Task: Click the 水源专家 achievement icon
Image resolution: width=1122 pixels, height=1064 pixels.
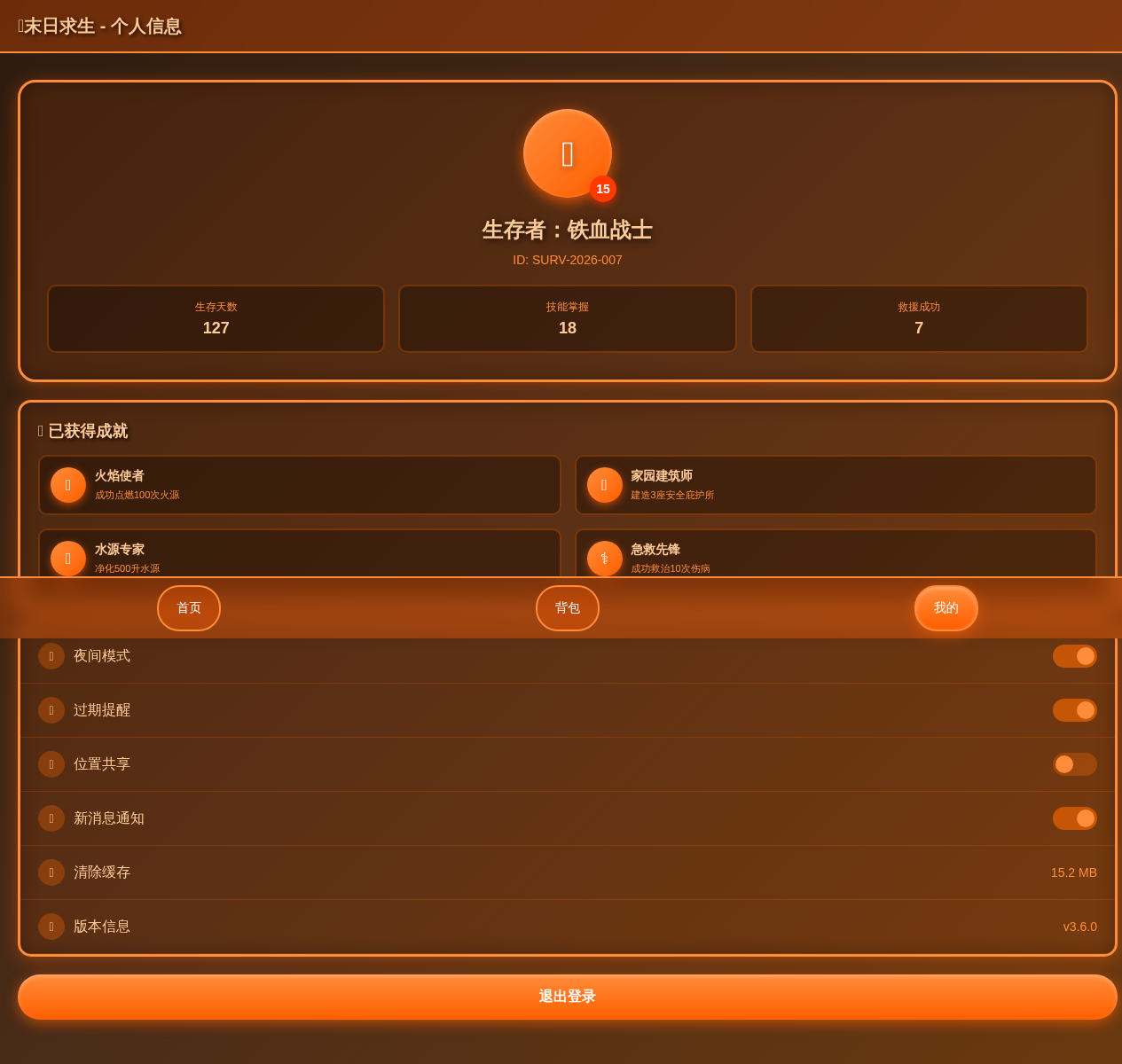Action: (x=68, y=559)
